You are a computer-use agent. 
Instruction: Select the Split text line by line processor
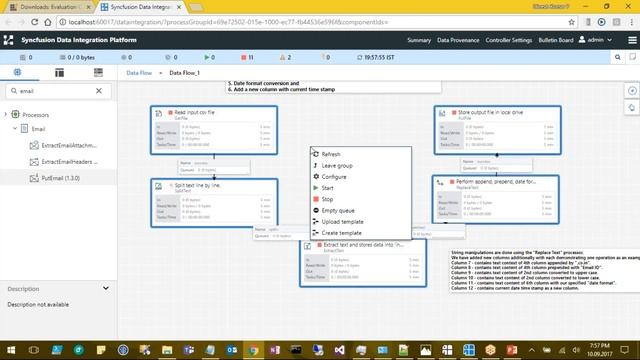tap(214, 203)
